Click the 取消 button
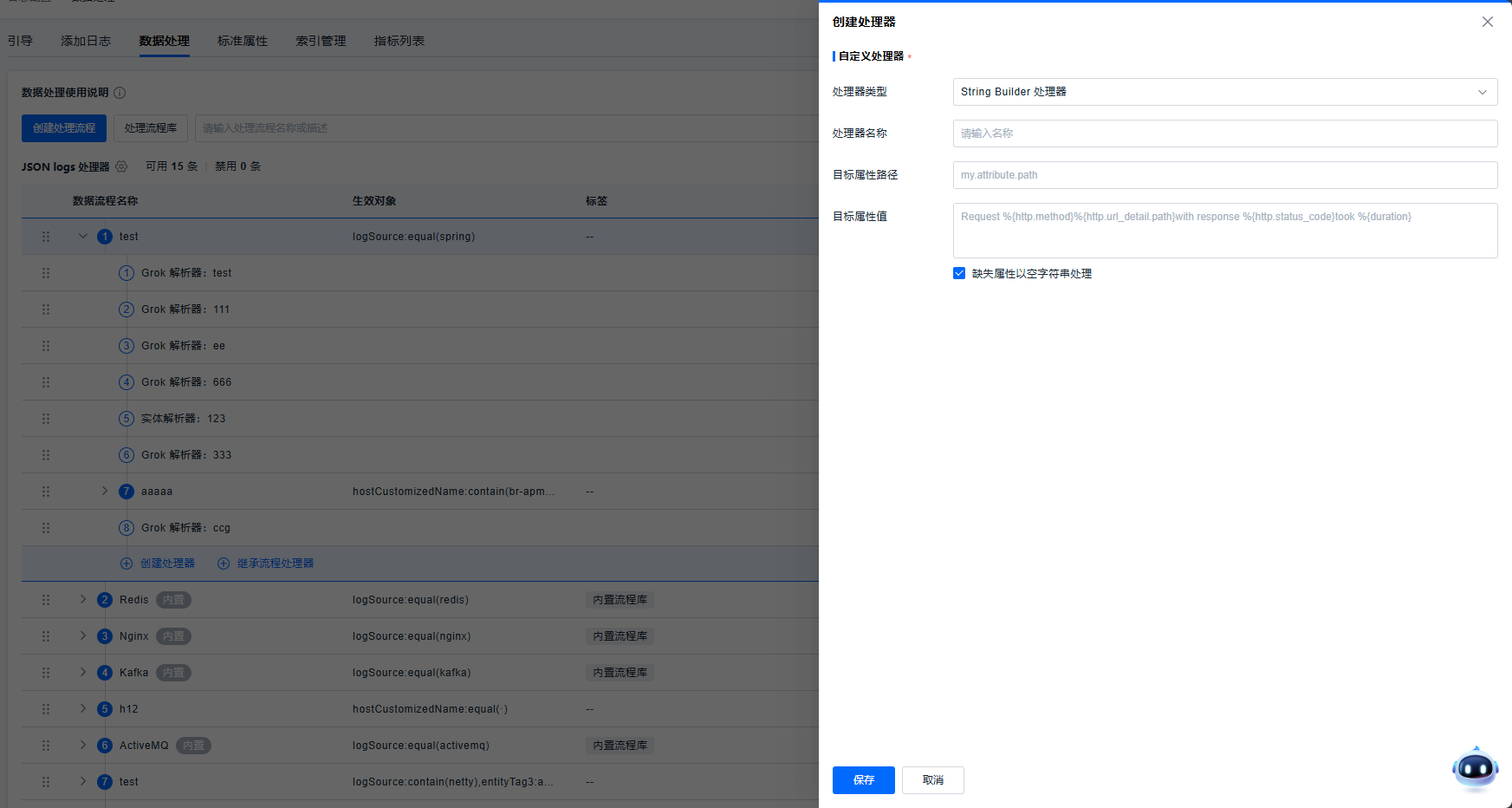 [932, 780]
